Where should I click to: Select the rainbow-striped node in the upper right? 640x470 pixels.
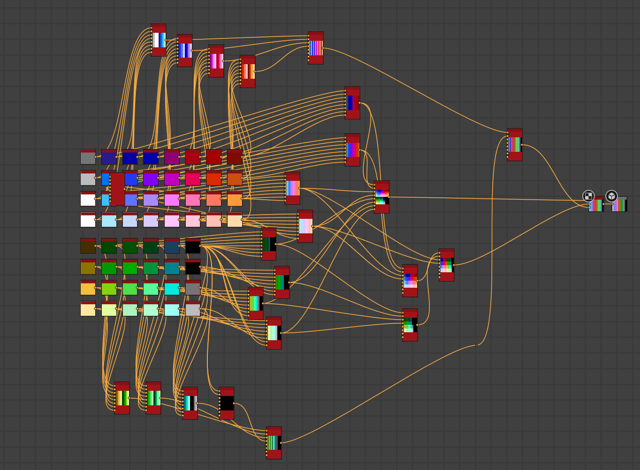coord(514,145)
